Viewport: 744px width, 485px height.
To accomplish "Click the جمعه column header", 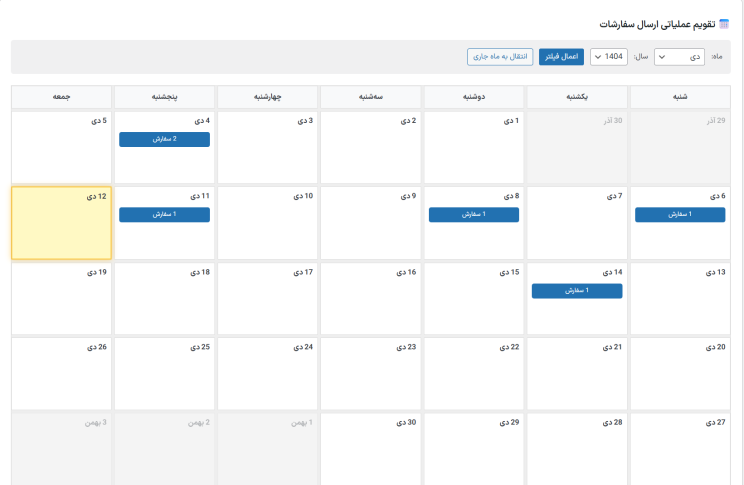I will point(61,97).
